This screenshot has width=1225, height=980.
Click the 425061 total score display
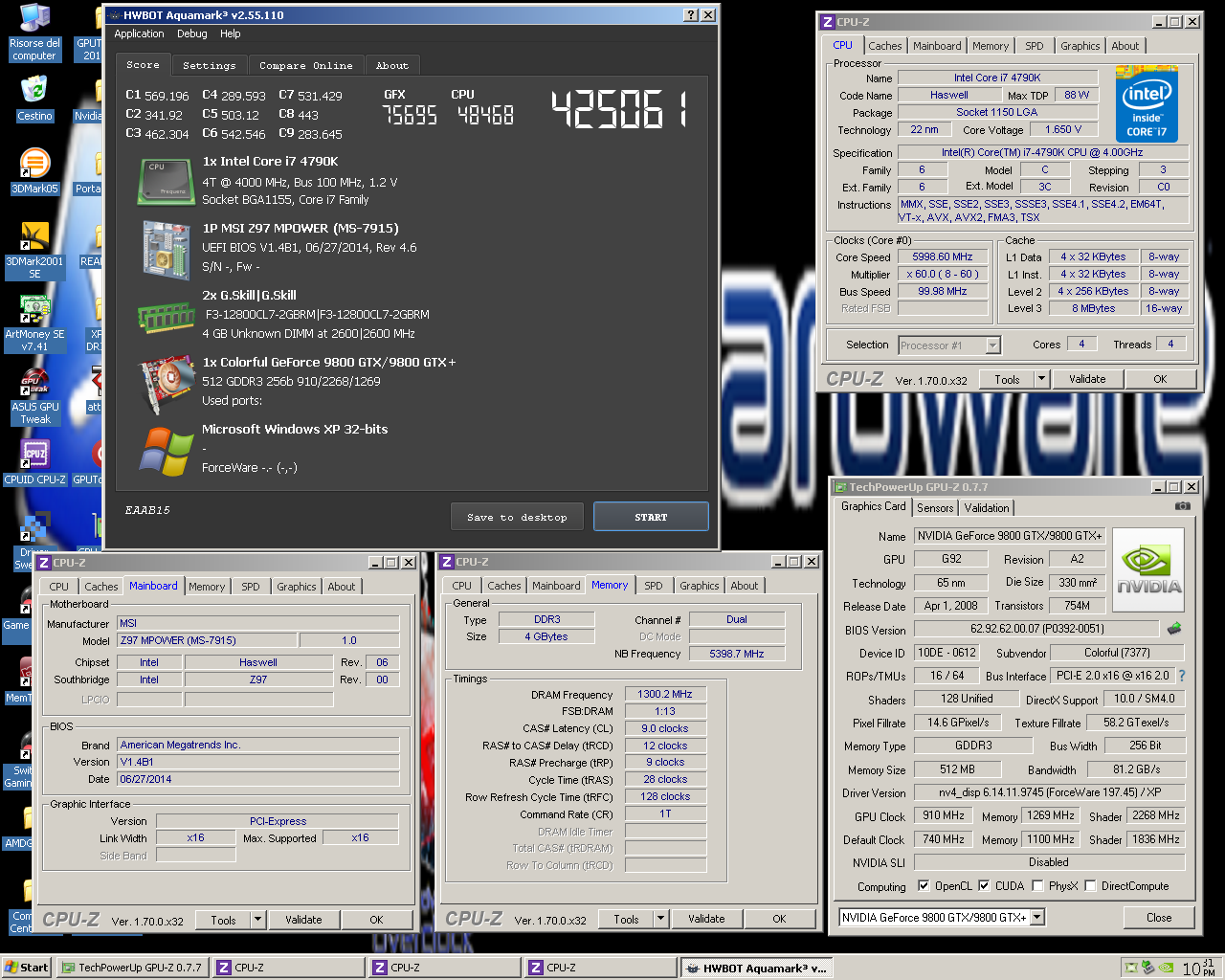click(x=619, y=111)
